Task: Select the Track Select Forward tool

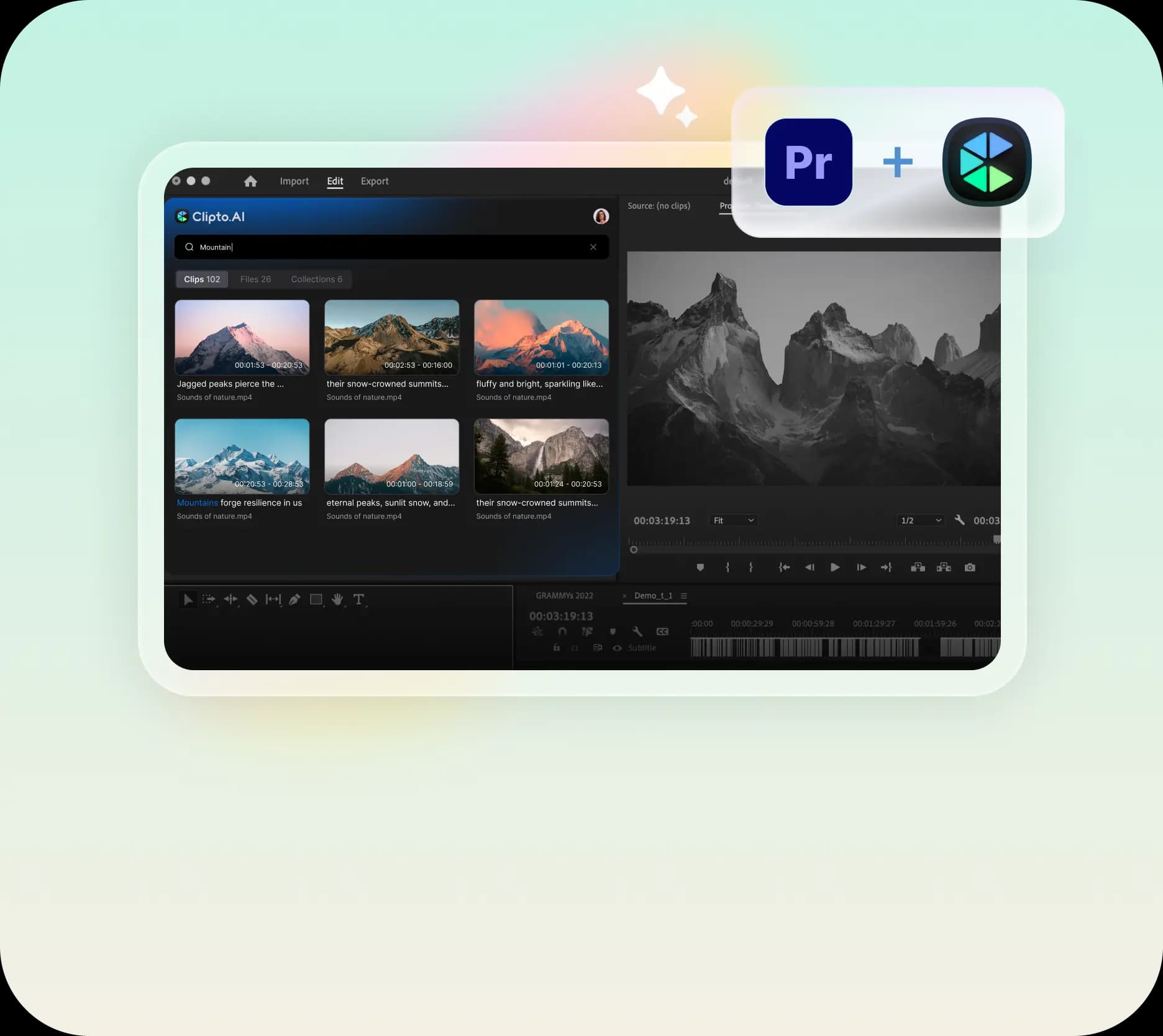Action: point(209,599)
